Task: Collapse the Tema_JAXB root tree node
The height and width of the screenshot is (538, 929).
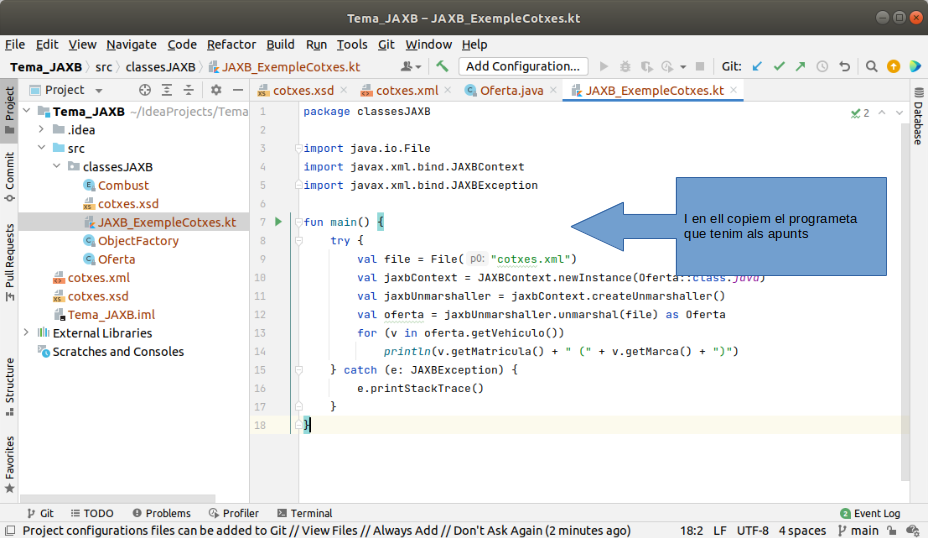Action: [x=27, y=111]
